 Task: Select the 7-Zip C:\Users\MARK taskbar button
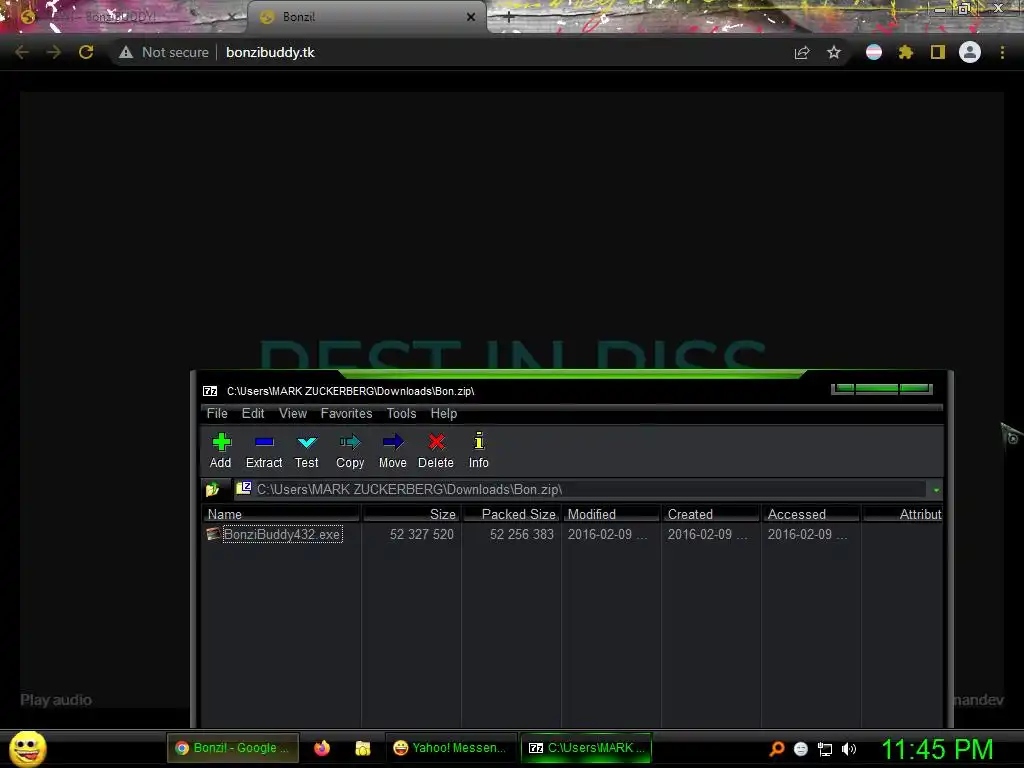click(x=586, y=748)
